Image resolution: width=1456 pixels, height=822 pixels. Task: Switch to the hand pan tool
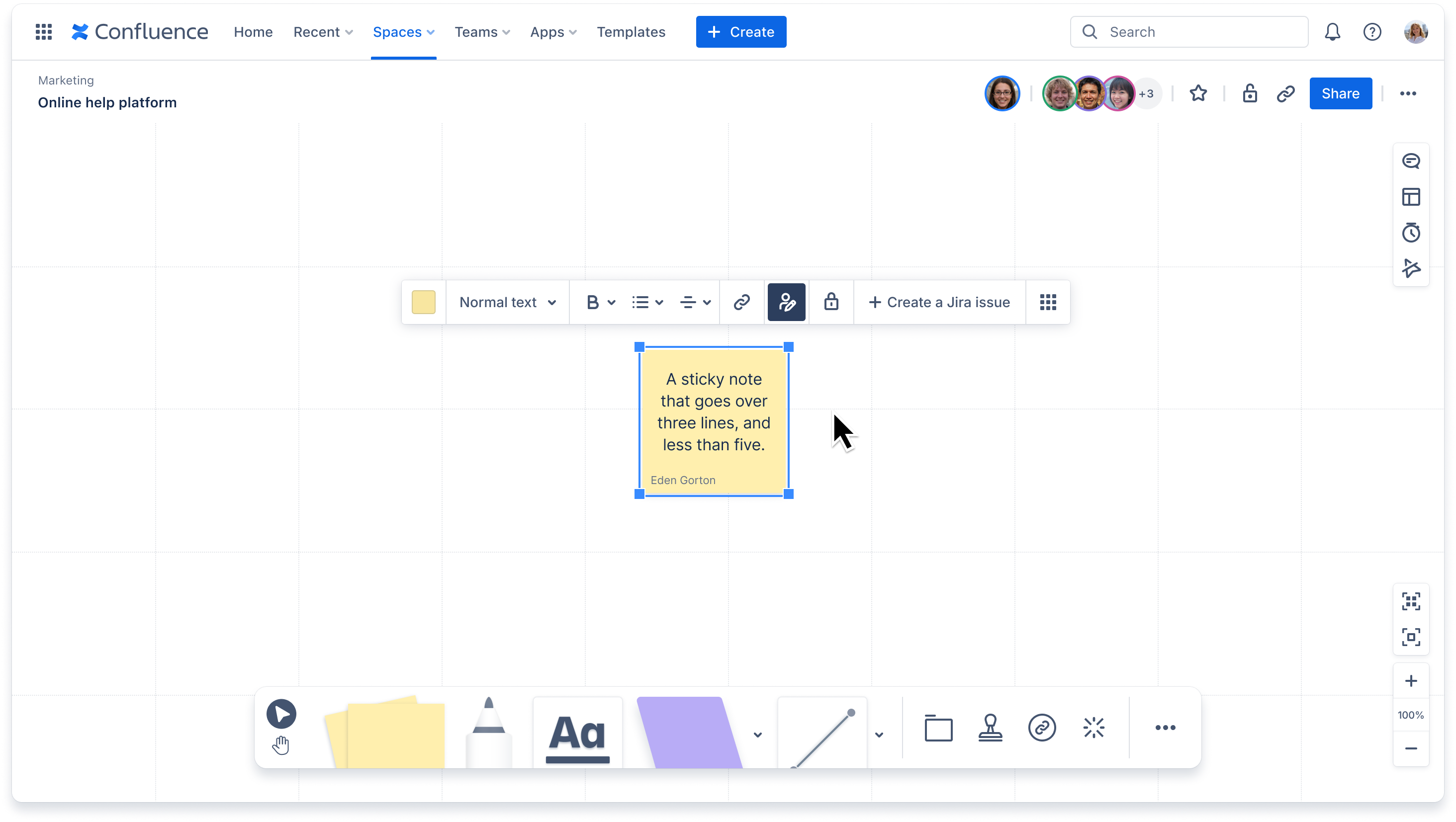click(281, 746)
